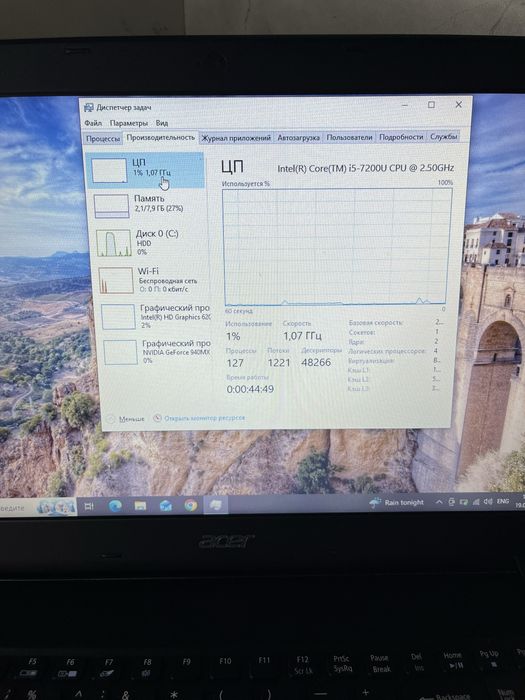Switch to the Процессы tab
Viewport: 525px width, 700px height.
[103, 138]
